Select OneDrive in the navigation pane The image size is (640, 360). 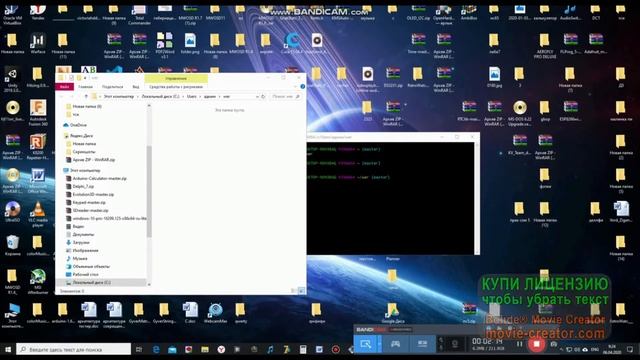[75, 125]
